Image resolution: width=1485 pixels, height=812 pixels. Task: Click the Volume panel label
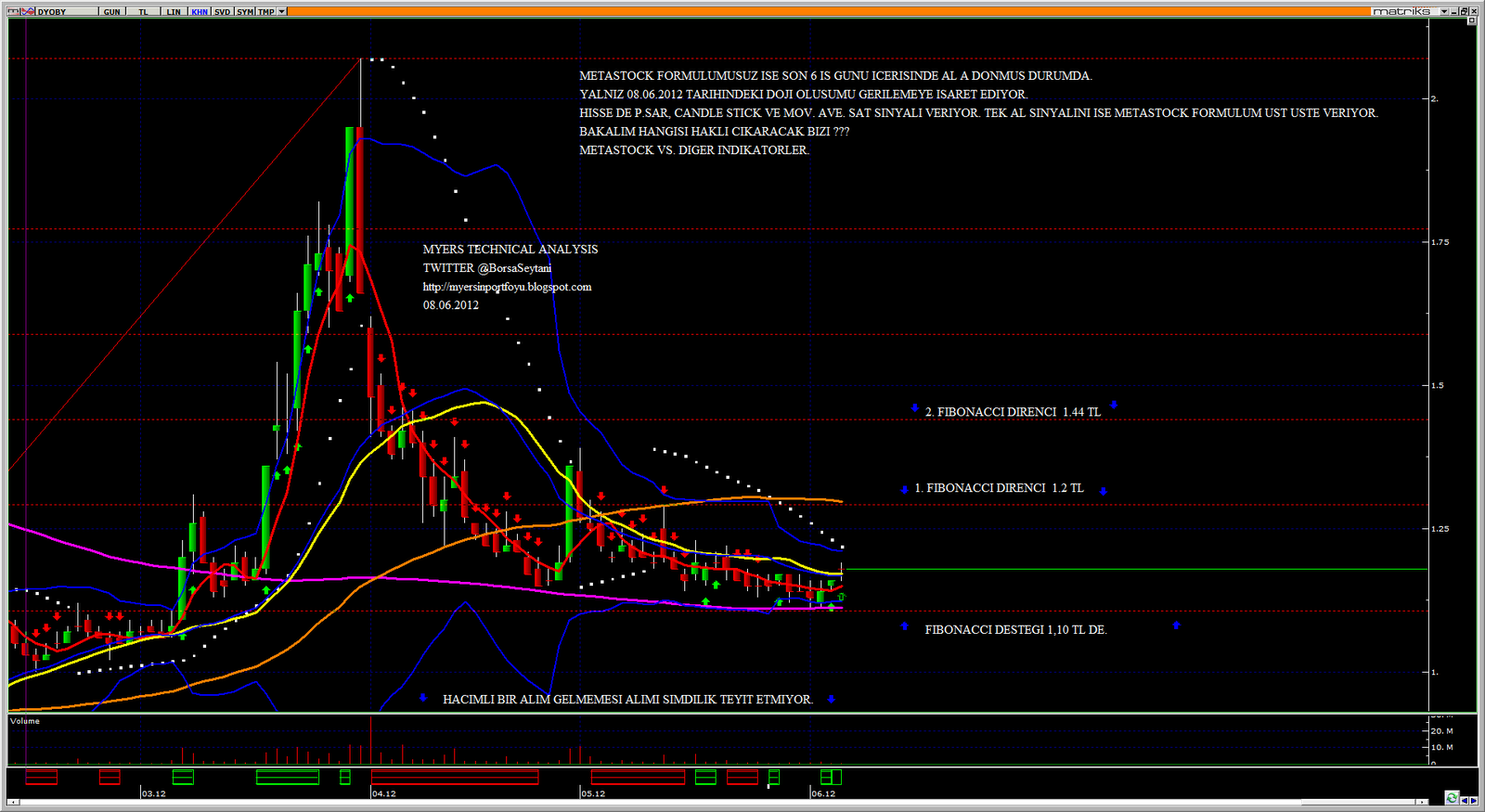tap(25, 721)
